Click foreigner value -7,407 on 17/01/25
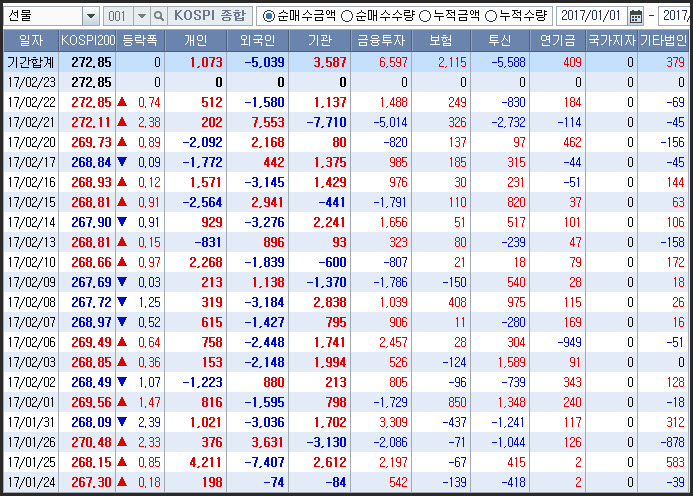This screenshot has width=693, height=496. [x=264, y=462]
